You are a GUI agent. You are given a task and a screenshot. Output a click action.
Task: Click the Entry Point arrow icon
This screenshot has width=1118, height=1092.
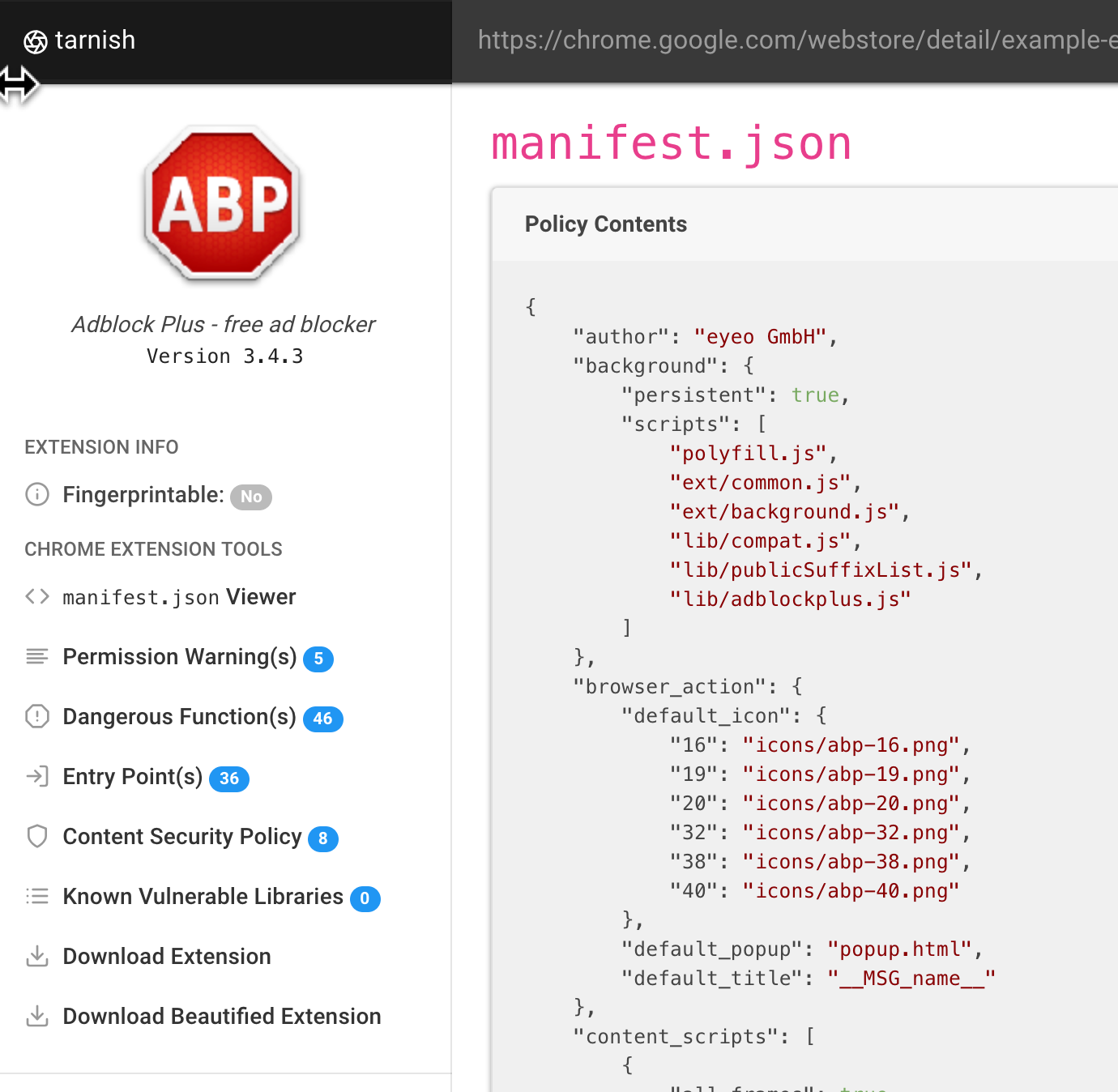37,776
